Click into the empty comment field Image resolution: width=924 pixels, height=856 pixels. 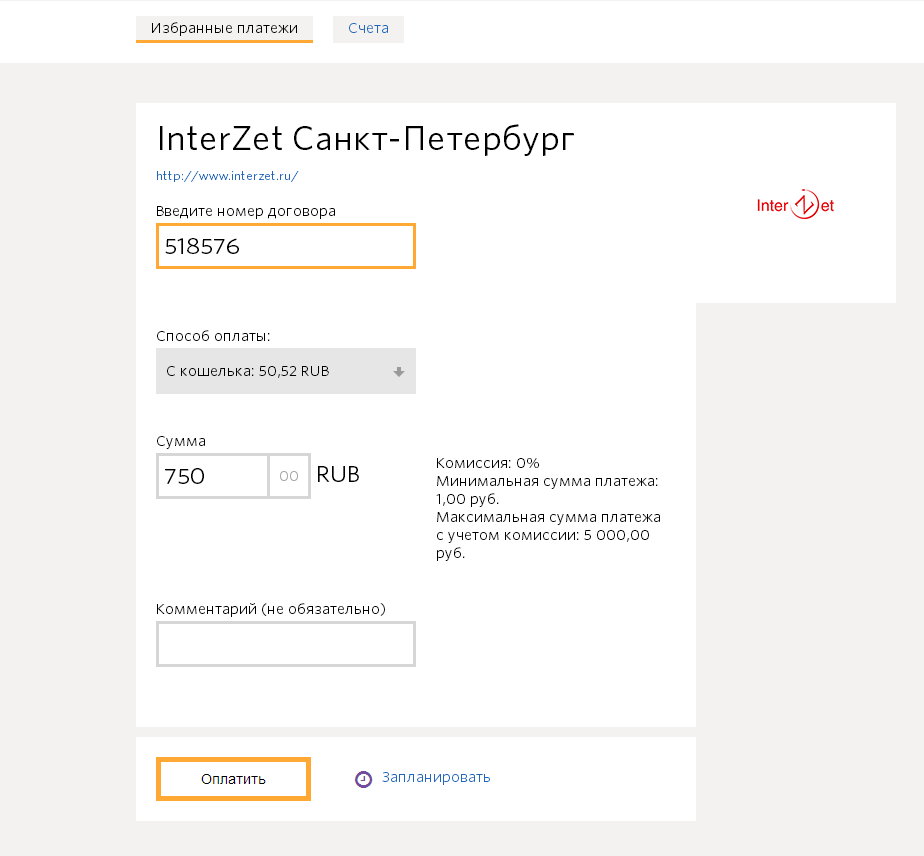(x=285, y=644)
